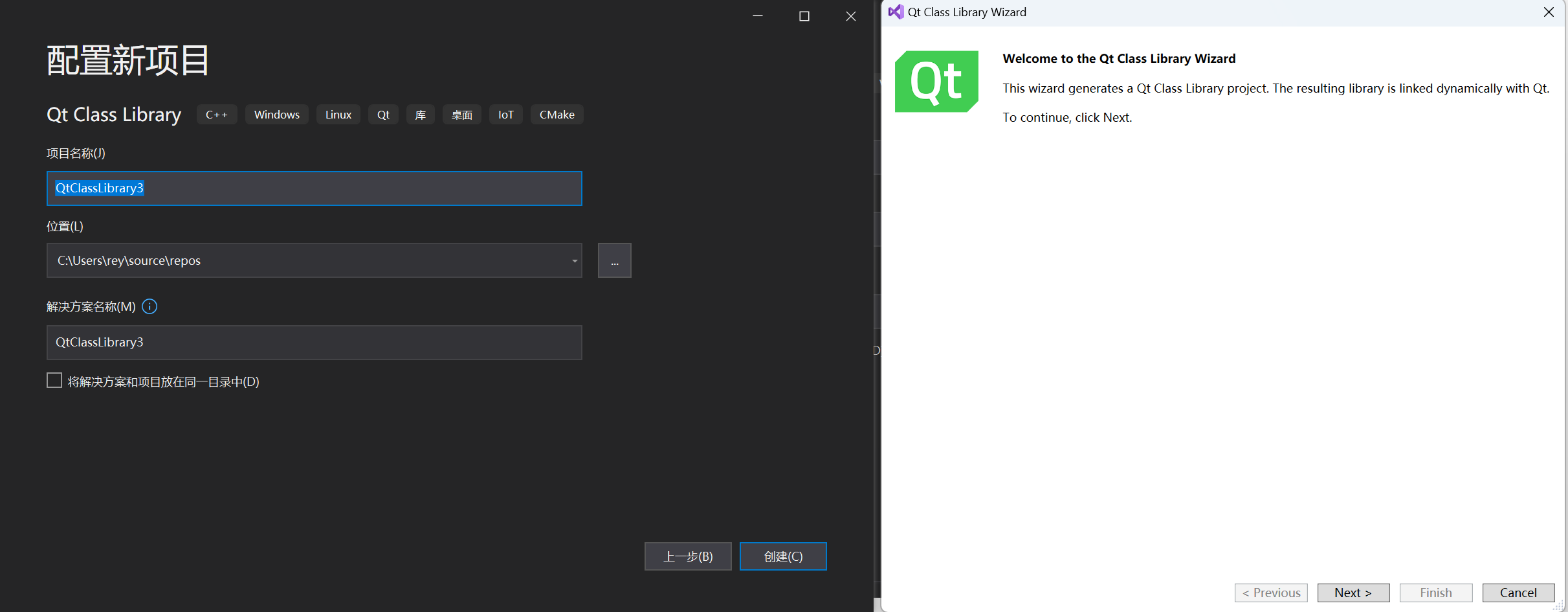
Task: Click the C++ tag
Action: tap(217, 115)
